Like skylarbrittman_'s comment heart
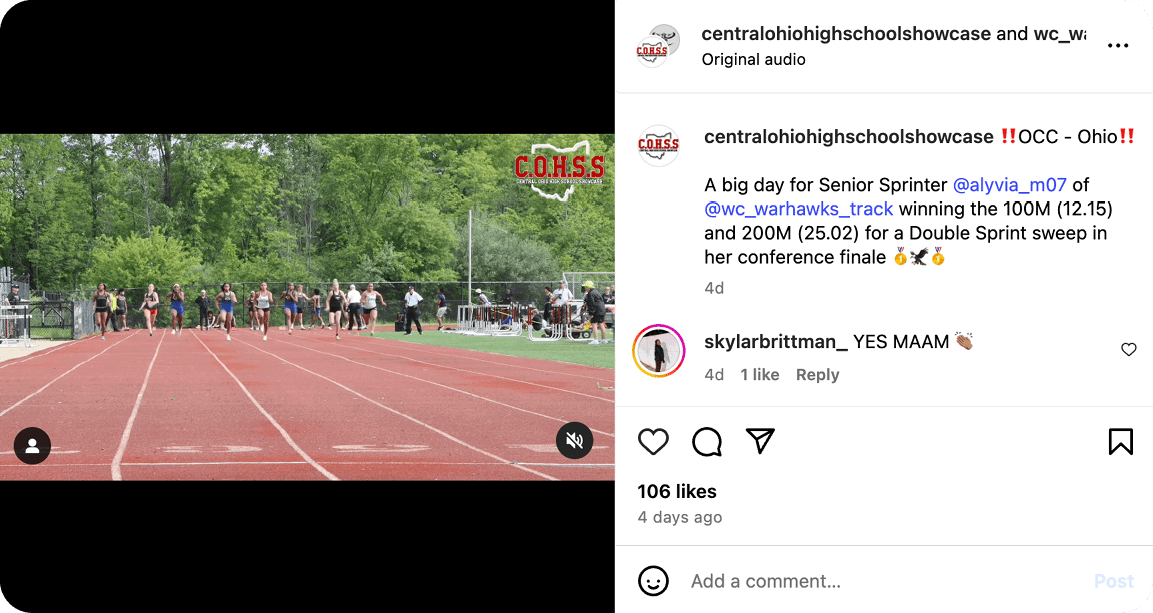The width and height of the screenshot is (1153, 613). point(1129,350)
